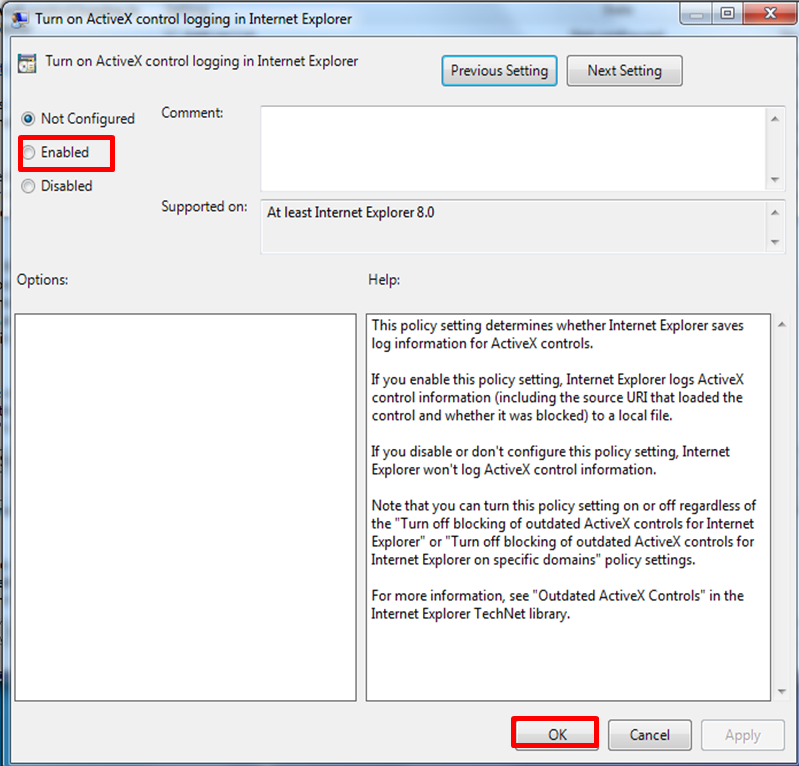This screenshot has width=799, height=766.
Task: Click inside the Options panel
Action: [x=185, y=507]
